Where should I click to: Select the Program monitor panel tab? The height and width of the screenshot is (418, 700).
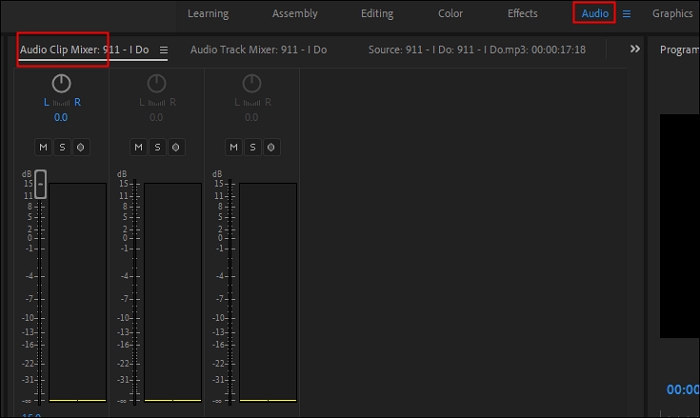click(679, 50)
